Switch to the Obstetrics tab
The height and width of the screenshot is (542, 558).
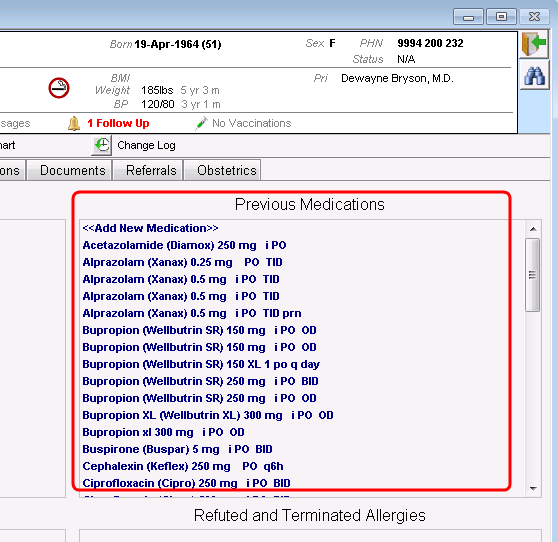(223, 170)
